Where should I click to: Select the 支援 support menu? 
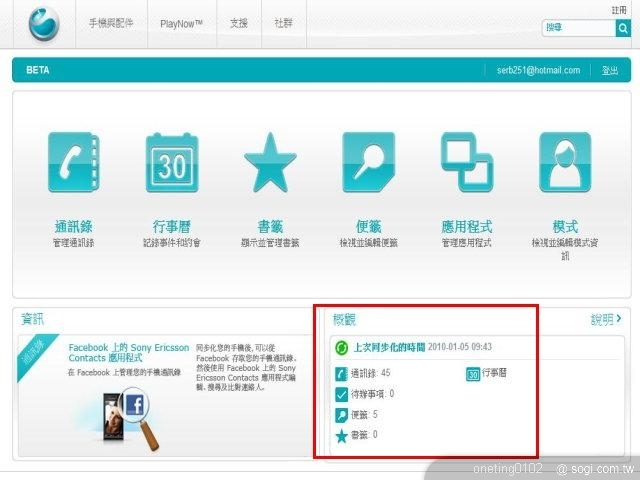click(x=238, y=23)
